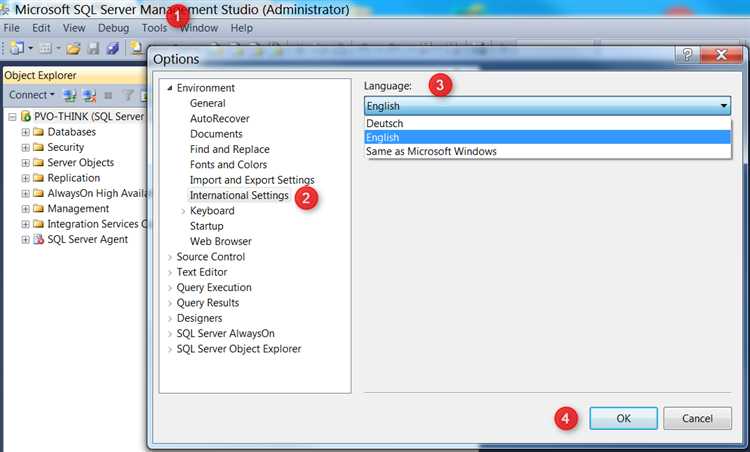The width and height of the screenshot is (750, 452).
Task: Click the Save All toolbar icon
Action: coord(112,48)
